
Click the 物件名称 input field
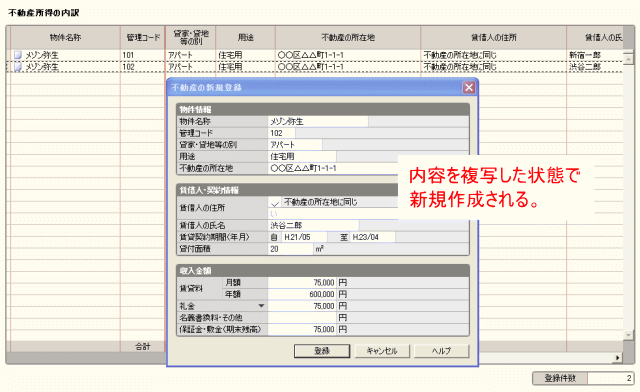point(318,122)
